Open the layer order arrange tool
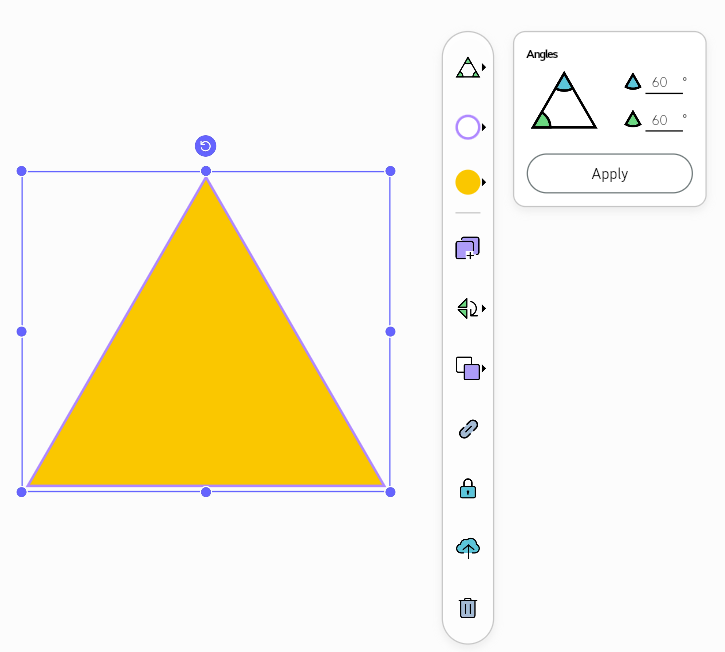The height and width of the screenshot is (652, 725). coord(467,369)
